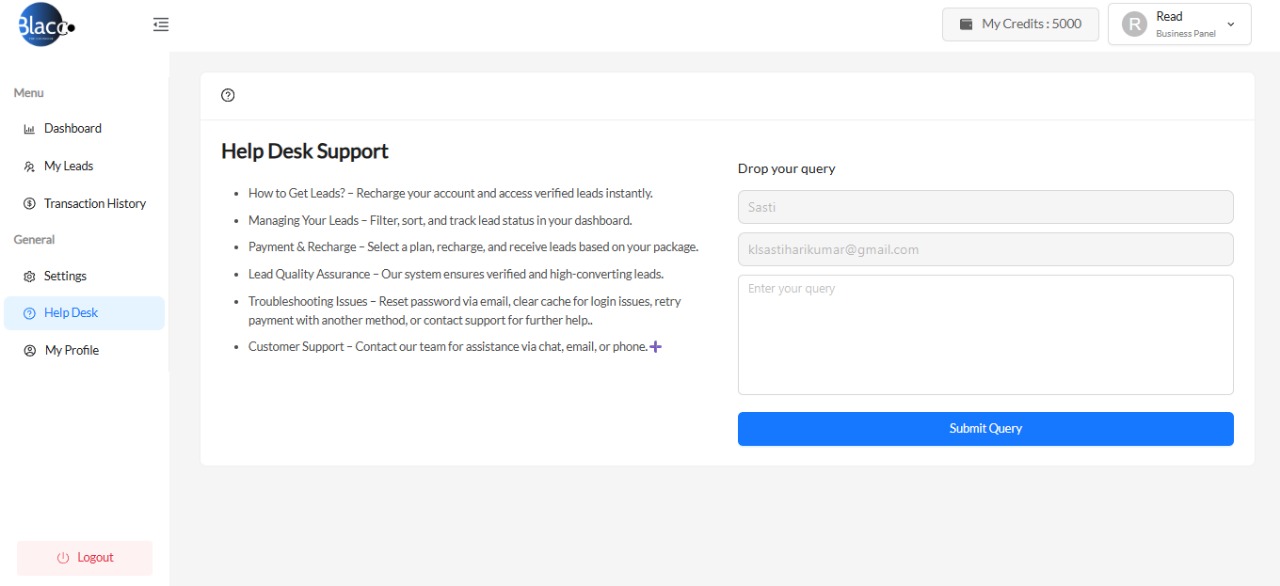Click the Business Panel subtitle text

pos(1186,34)
